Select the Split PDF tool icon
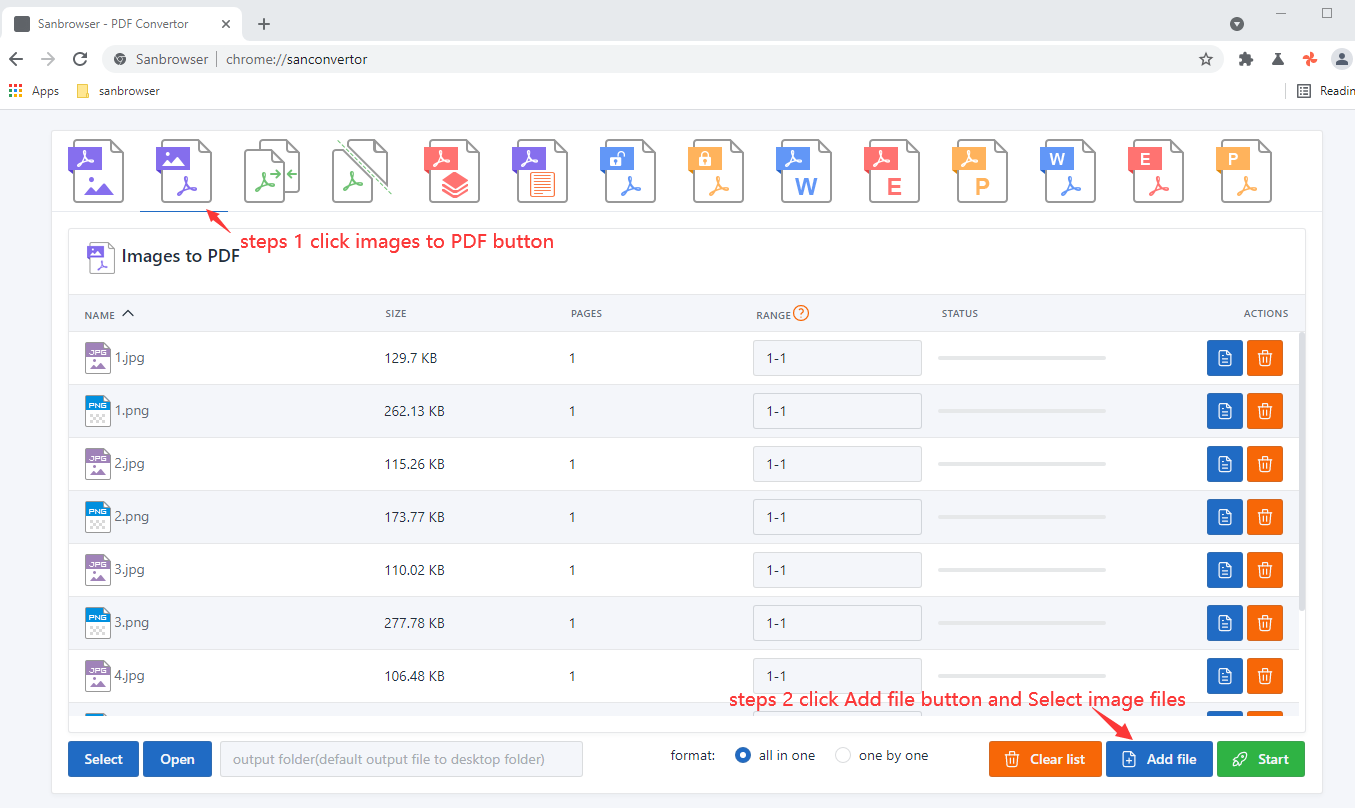 [x=360, y=170]
